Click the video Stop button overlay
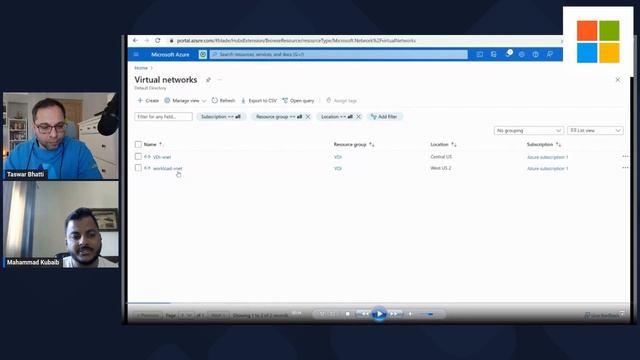 coord(347,314)
